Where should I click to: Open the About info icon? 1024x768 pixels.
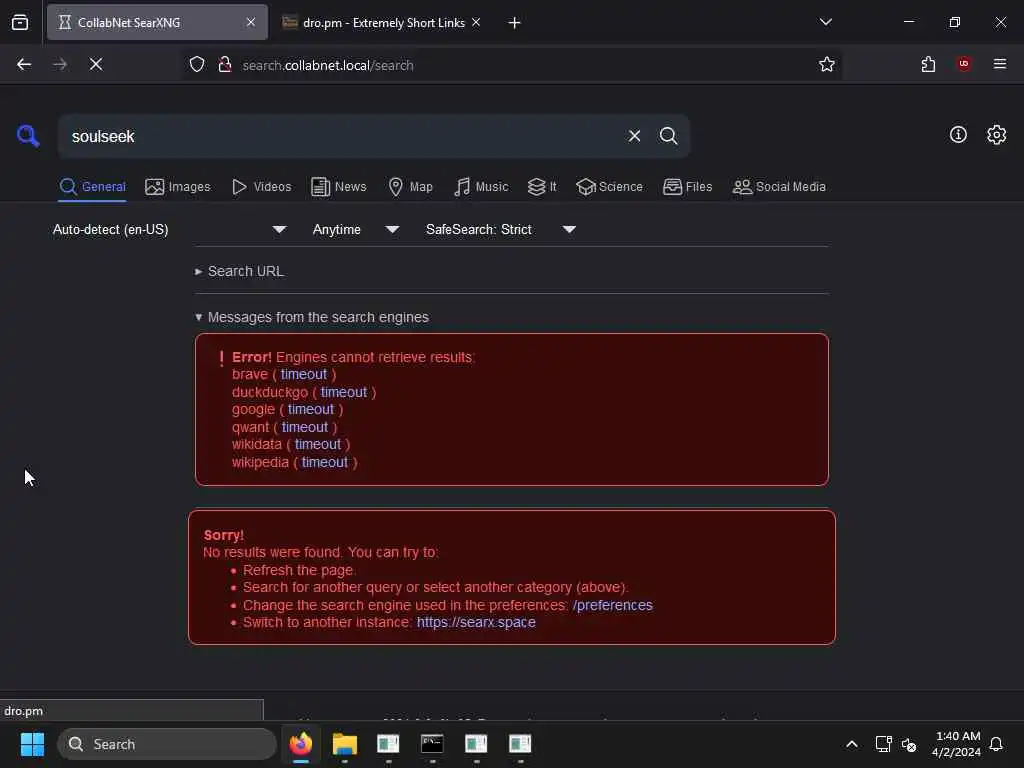(x=958, y=135)
